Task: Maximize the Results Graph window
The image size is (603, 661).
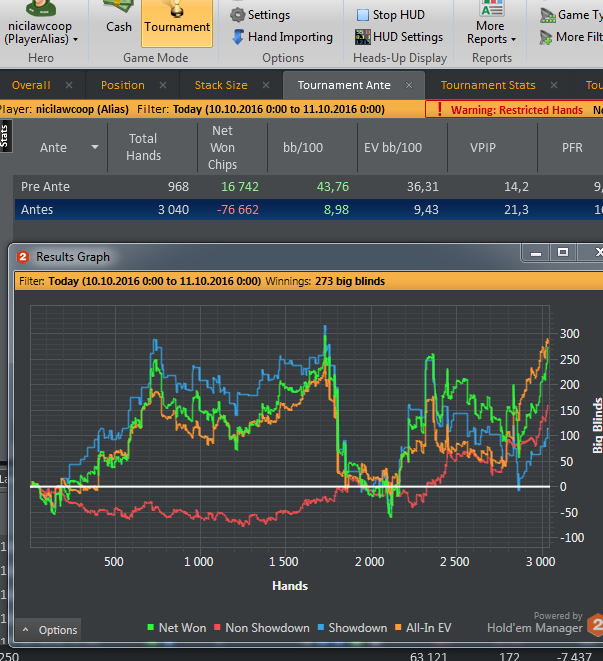Action: 563,253
